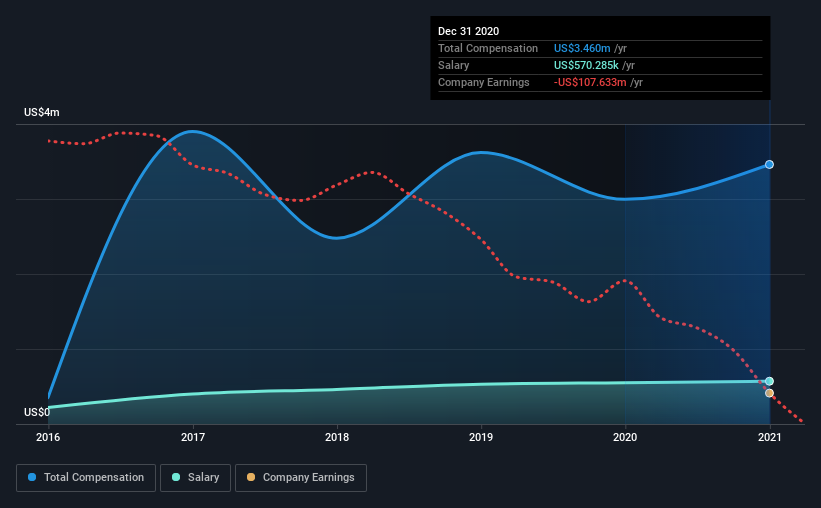This screenshot has height=508, width=821.
Task: Select the 2021 x-axis label
Action: coord(769,437)
